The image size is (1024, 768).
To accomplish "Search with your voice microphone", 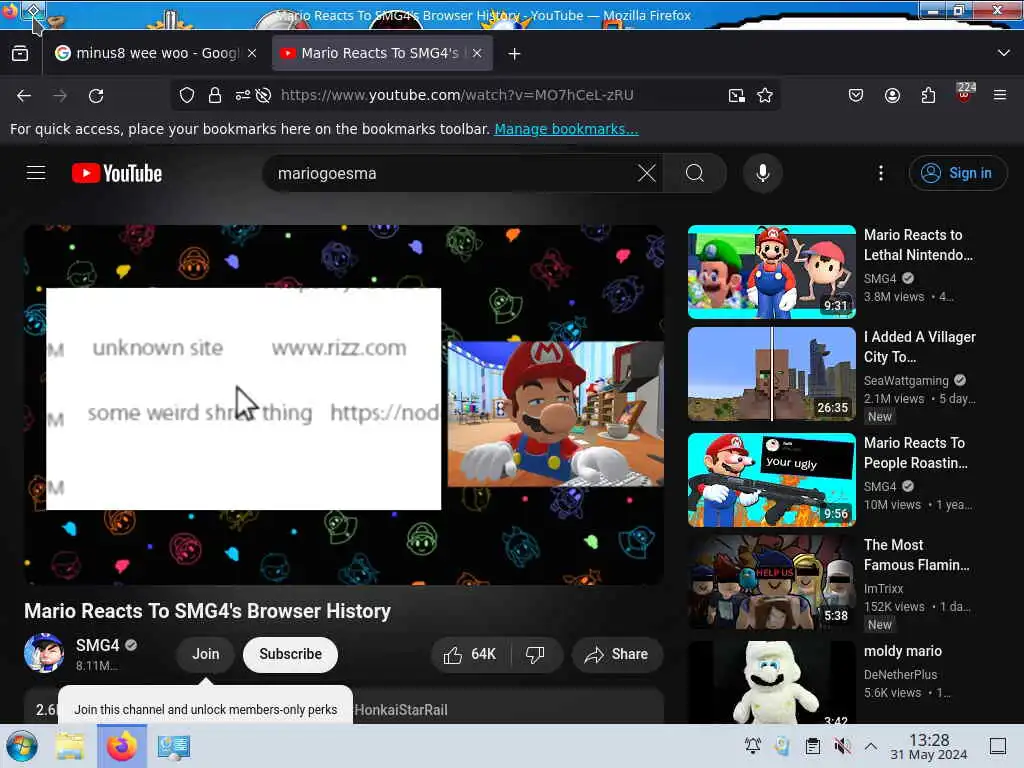I will tap(762, 173).
